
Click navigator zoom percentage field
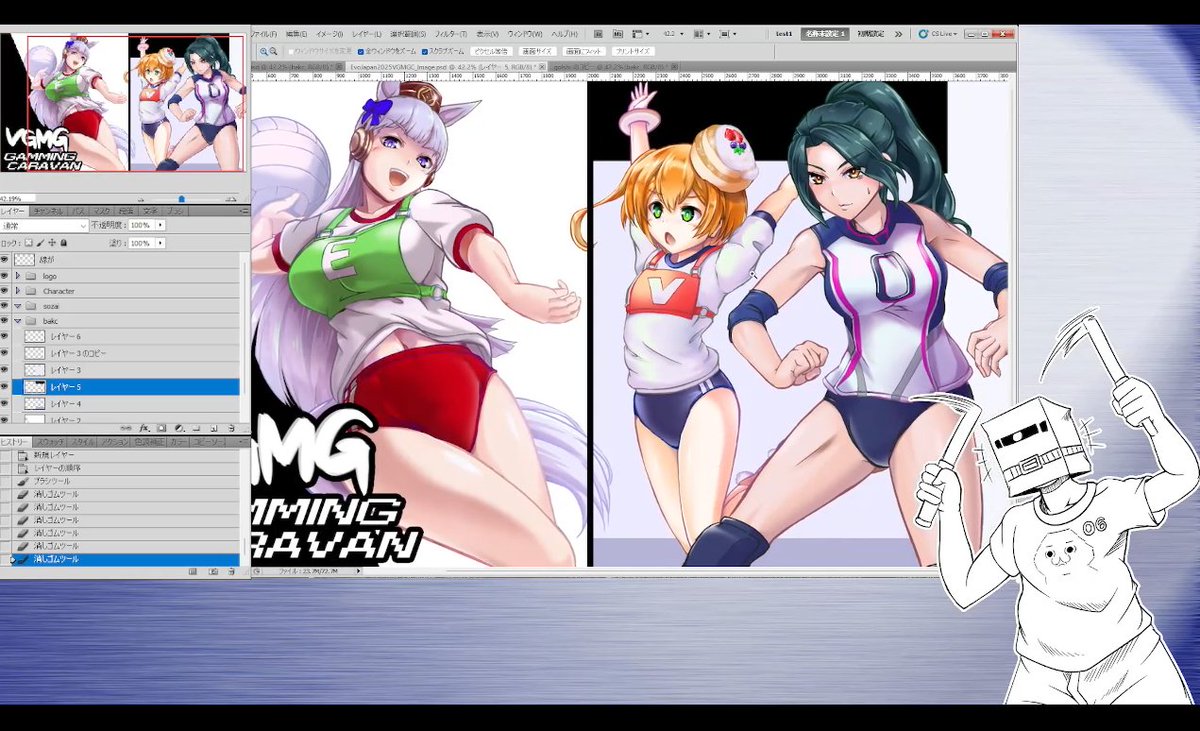pos(18,199)
